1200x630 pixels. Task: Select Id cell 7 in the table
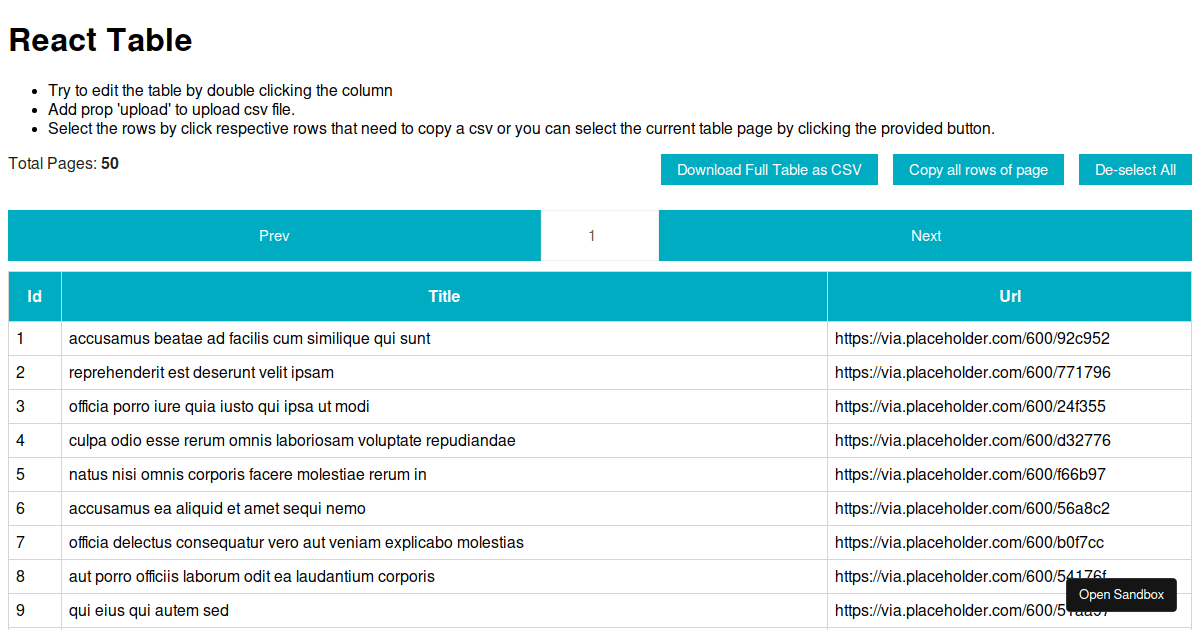35,543
